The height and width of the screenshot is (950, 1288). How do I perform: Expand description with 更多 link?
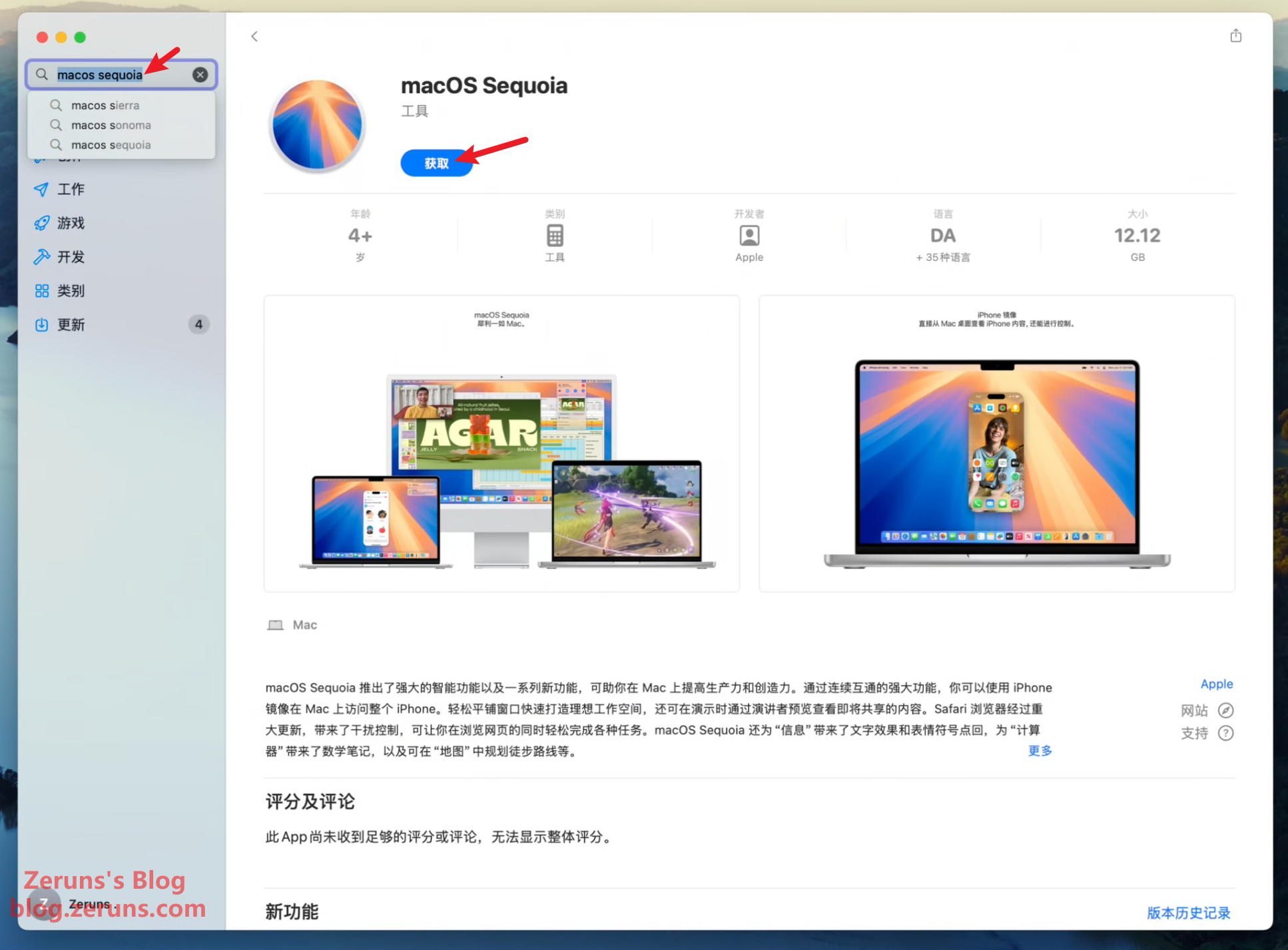point(1039,751)
